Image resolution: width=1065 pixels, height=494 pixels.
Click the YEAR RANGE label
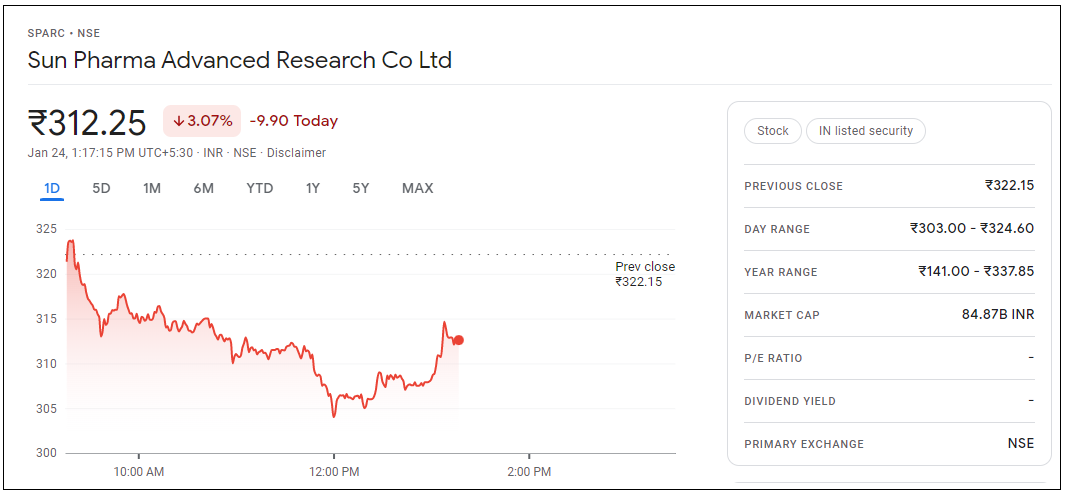tap(781, 272)
